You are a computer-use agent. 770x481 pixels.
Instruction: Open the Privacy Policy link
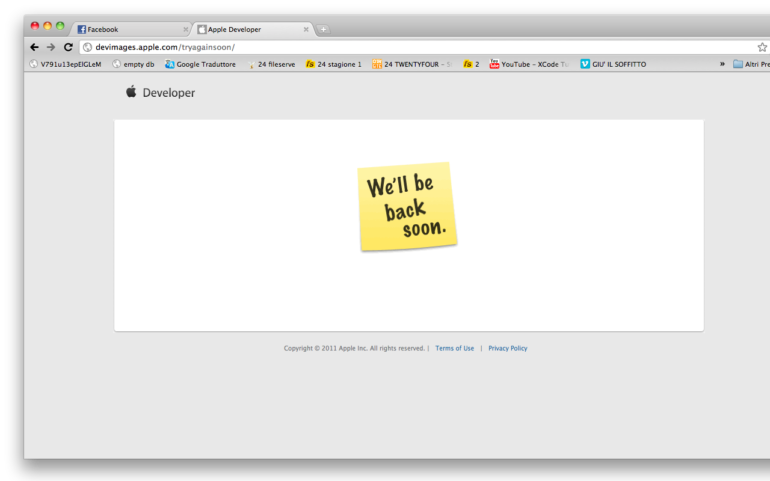click(508, 348)
